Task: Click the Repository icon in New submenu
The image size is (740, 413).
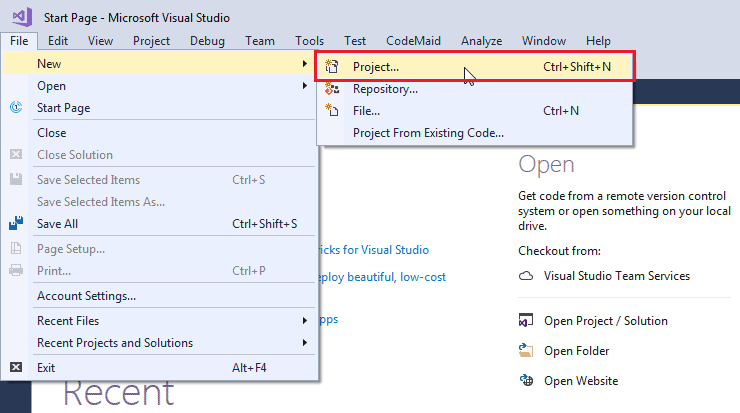Action: coord(333,89)
